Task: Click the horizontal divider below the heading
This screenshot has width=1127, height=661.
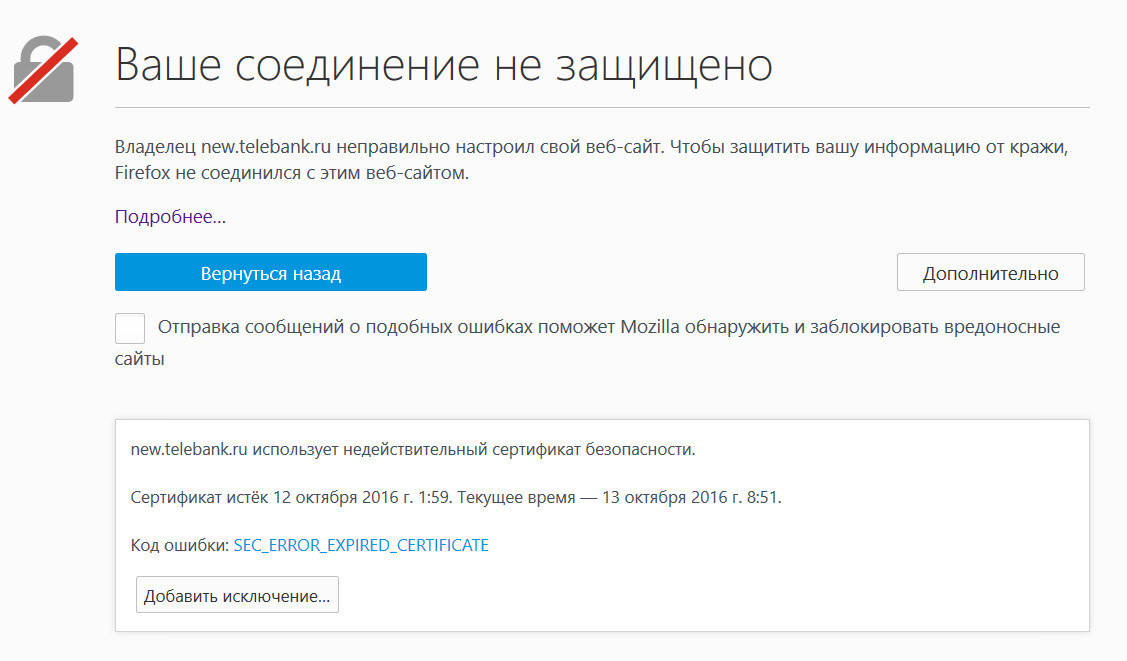Action: click(602, 107)
